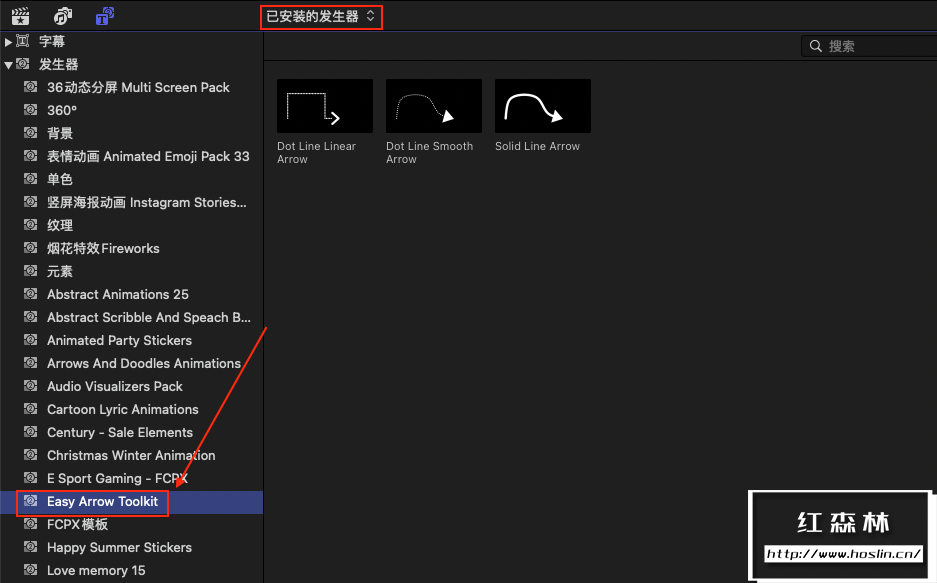Click the generator icon beside 背景

(30, 133)
